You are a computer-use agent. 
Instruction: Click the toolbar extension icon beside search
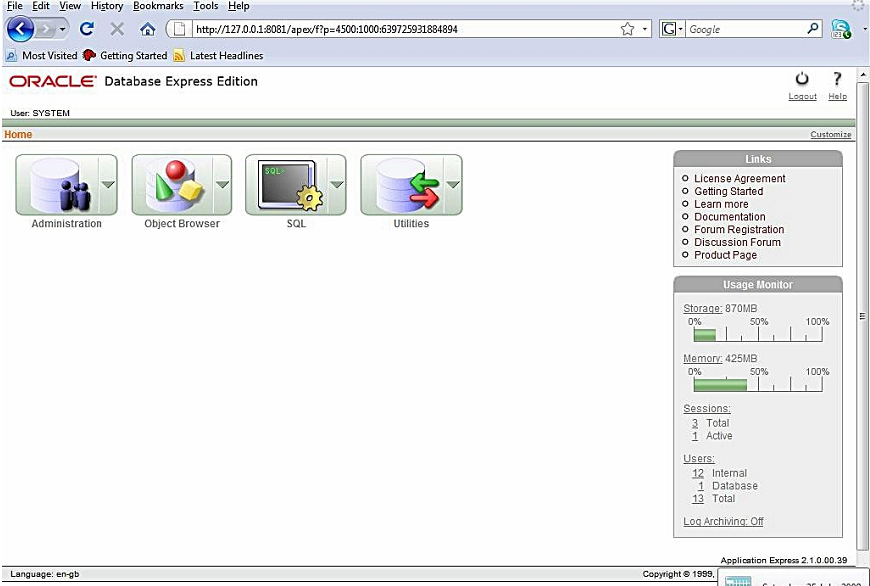tap(841, 29)
